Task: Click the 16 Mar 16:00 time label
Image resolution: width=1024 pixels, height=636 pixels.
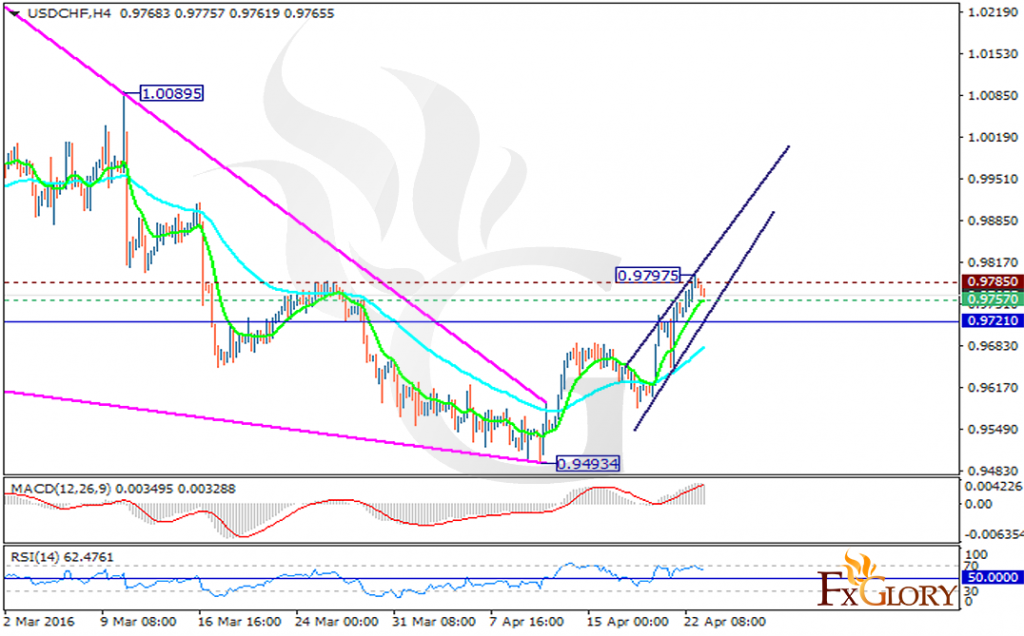Action: [x=239, y=621]
